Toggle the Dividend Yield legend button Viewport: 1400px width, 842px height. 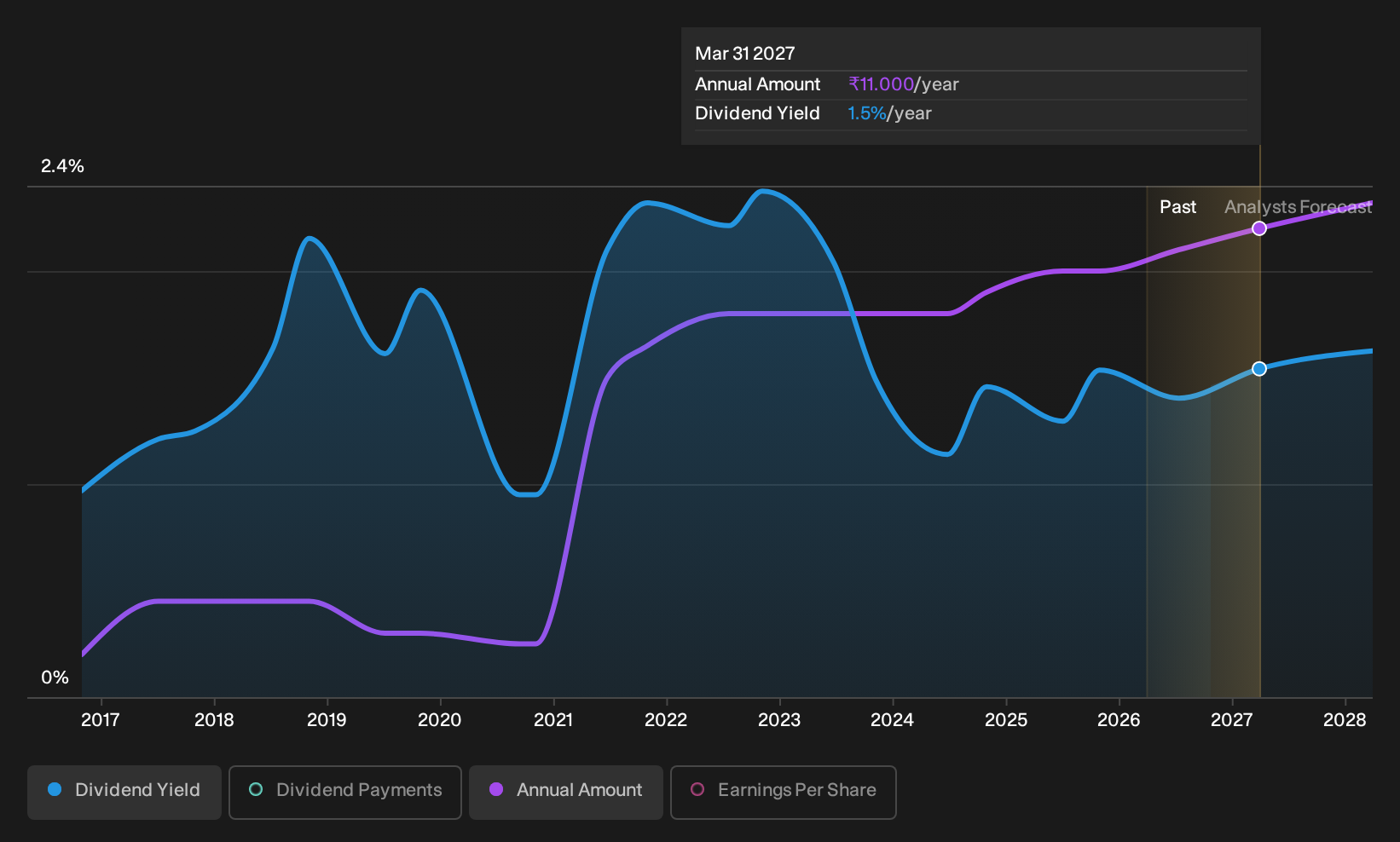(124, 793)
